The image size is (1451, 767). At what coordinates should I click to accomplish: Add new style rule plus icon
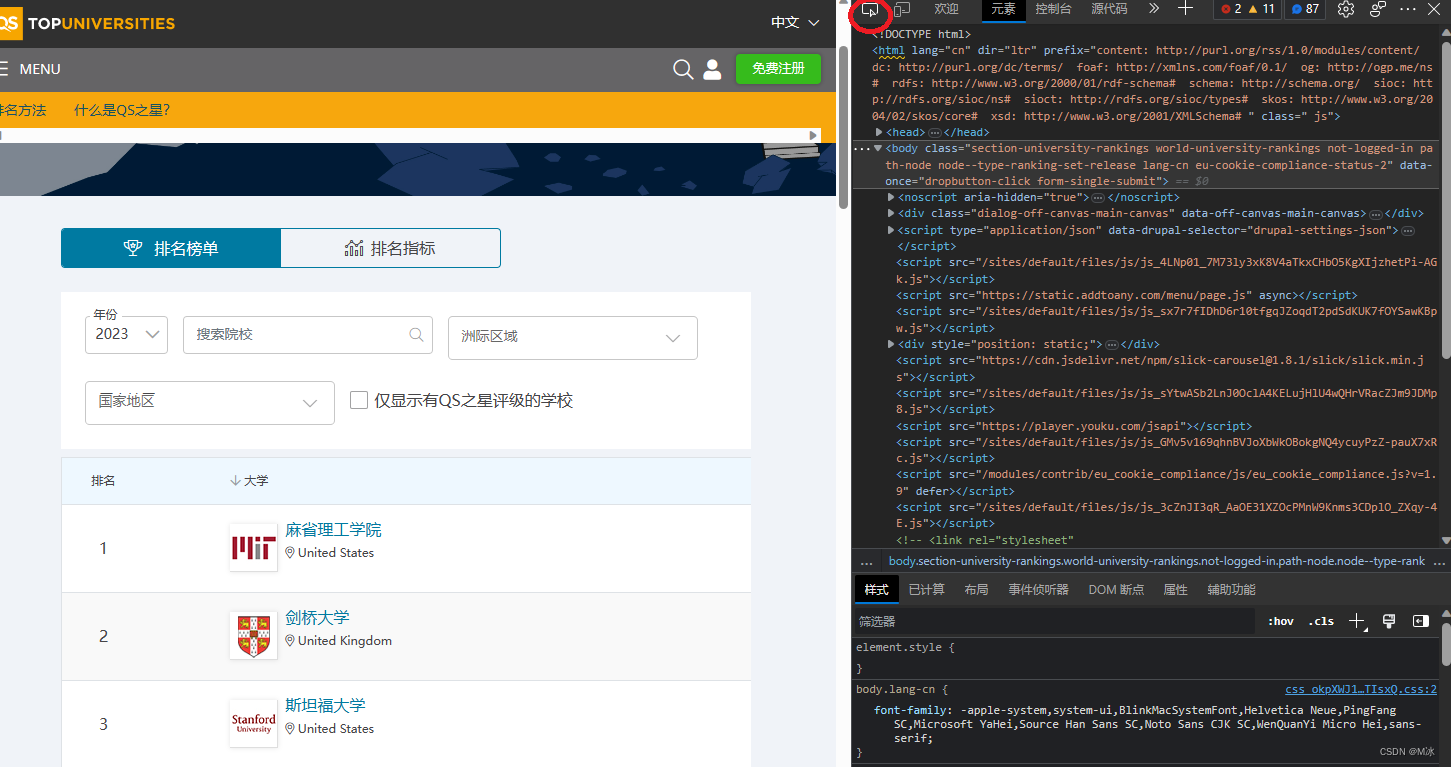[x=1357, y=622]
